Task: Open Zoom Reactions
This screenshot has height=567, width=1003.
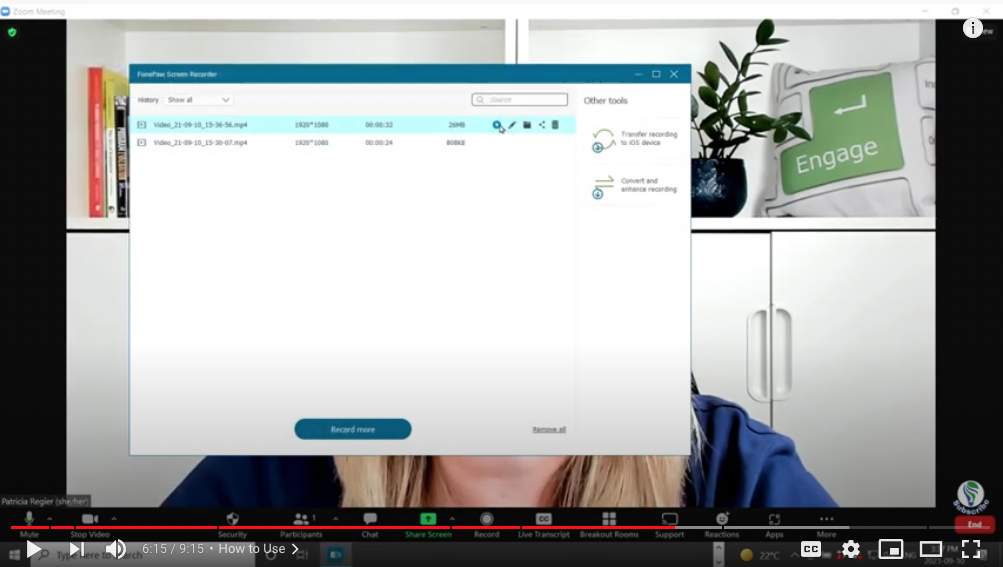Action: (722, 523)
